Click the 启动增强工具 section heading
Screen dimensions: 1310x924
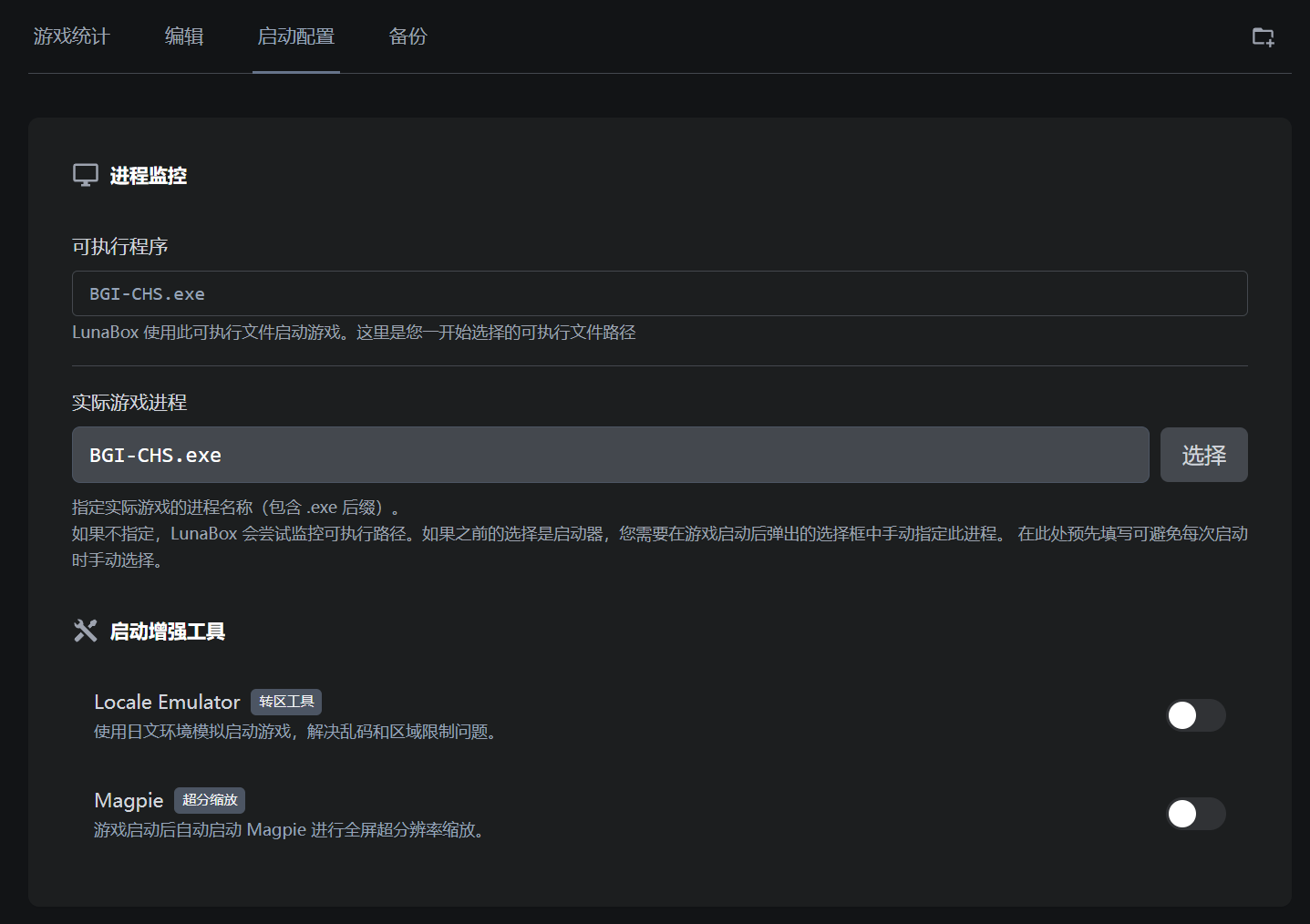pos(168,631)
